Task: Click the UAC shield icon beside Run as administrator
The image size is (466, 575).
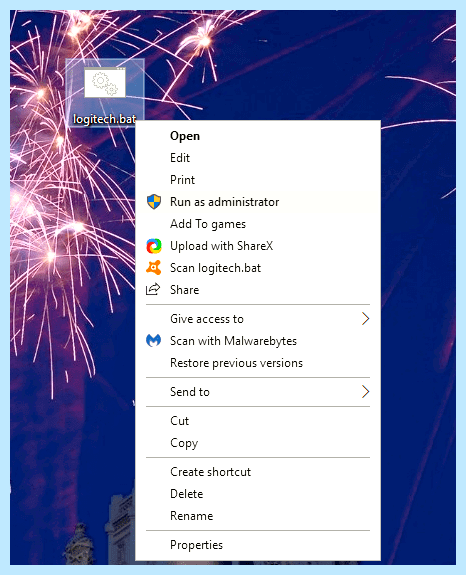Action: pyautogui.click(x=154, y=202)
